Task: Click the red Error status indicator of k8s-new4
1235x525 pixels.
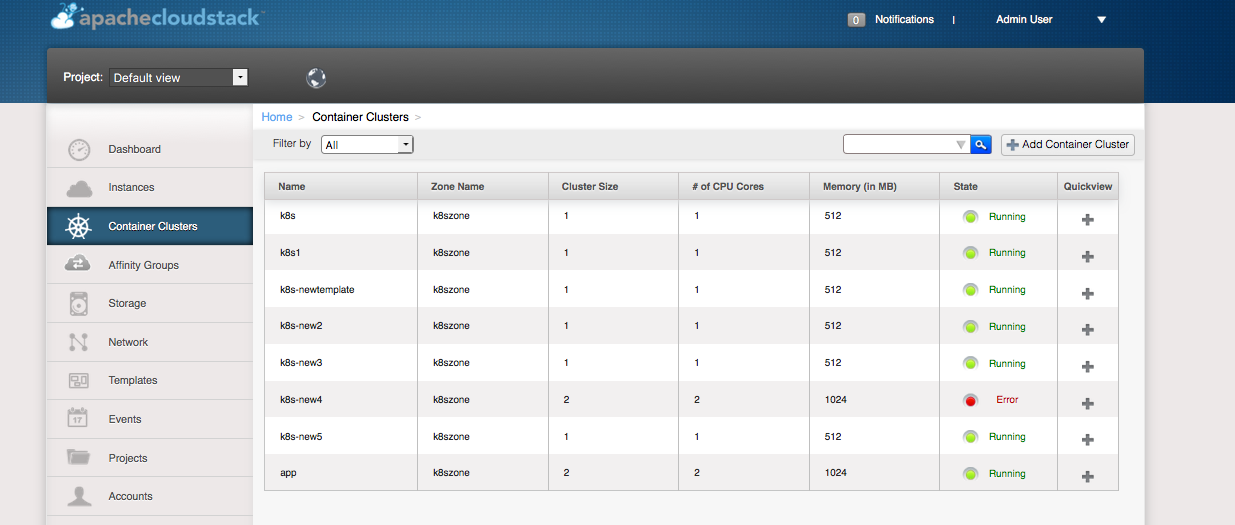Action: point(970,400)
